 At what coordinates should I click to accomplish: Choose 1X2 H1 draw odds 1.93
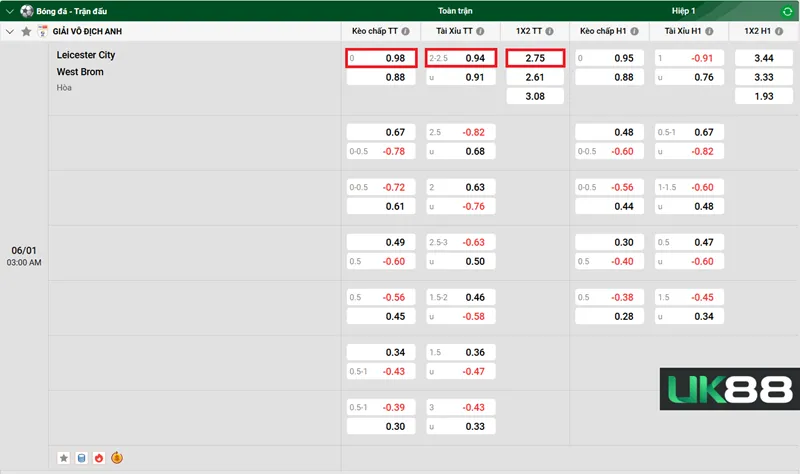tap(763, 96)
